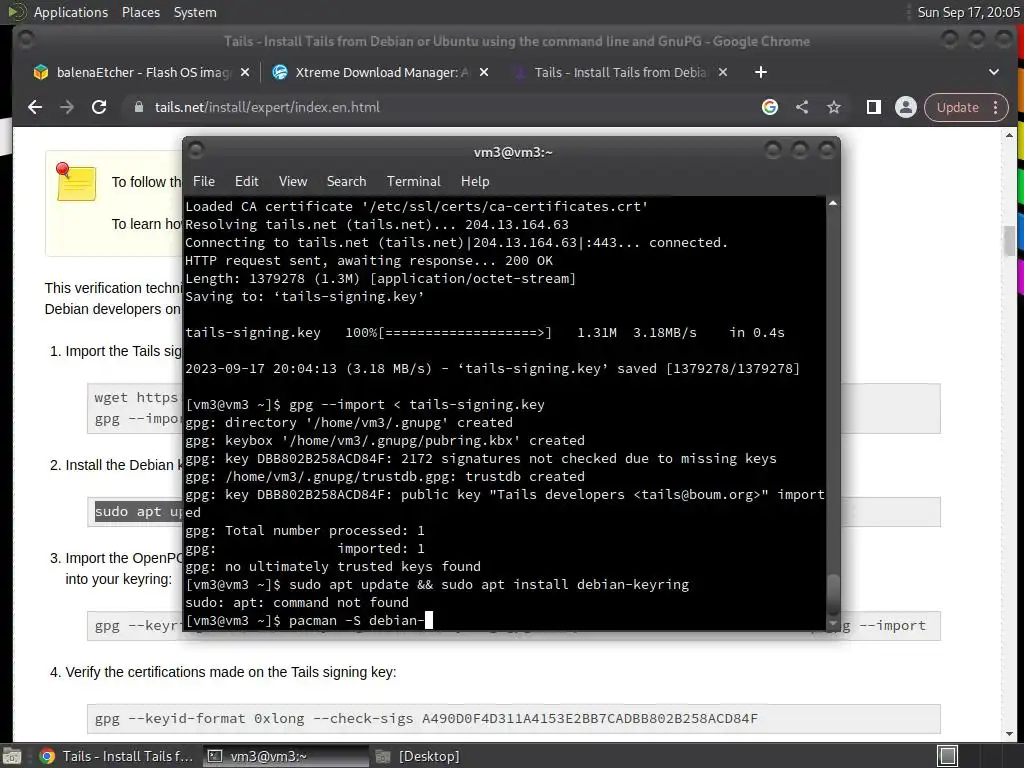Click highlighted 'sudo apt up' command text

[138, 511]
